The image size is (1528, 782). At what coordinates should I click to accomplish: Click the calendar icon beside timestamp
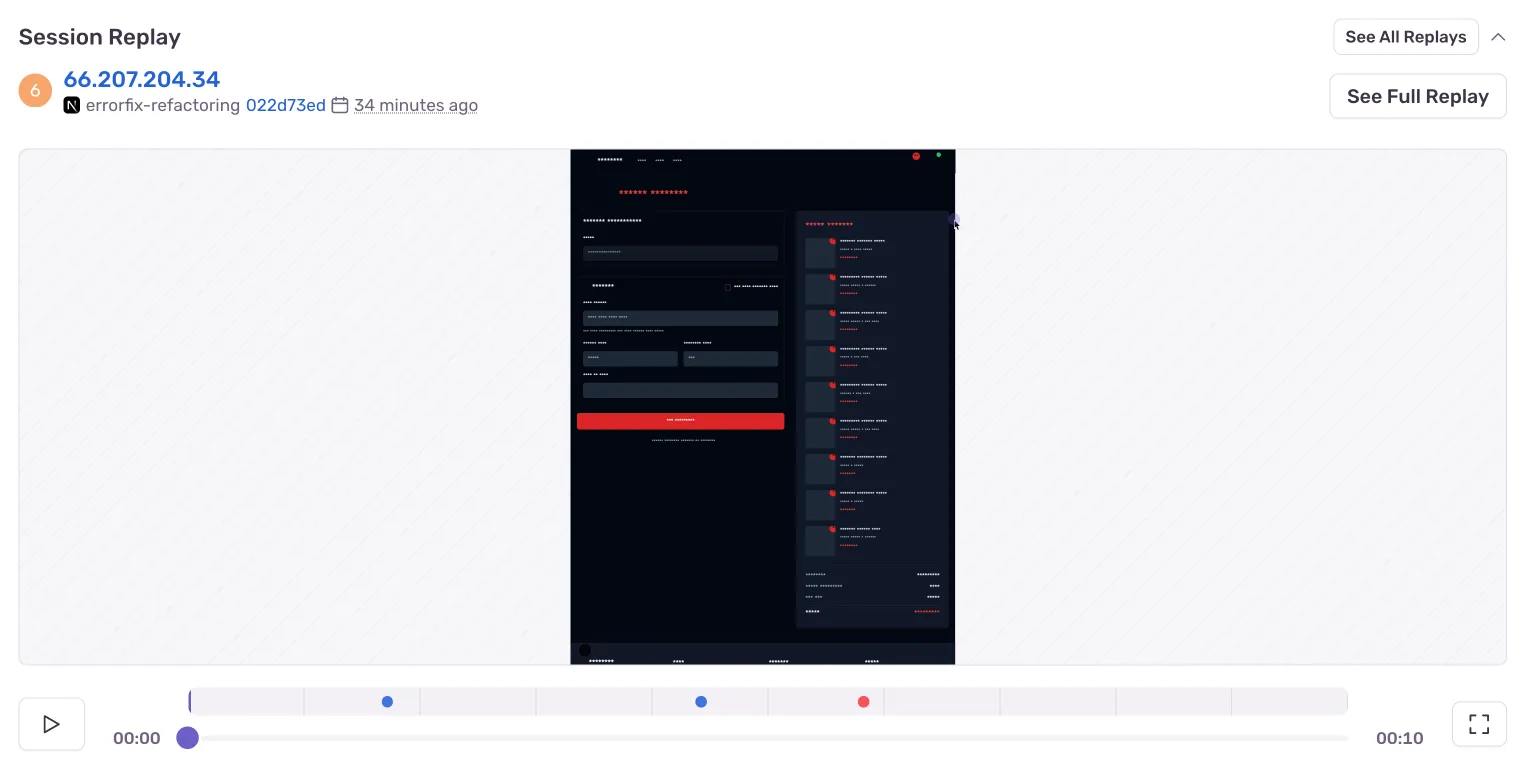coord(340,105)
